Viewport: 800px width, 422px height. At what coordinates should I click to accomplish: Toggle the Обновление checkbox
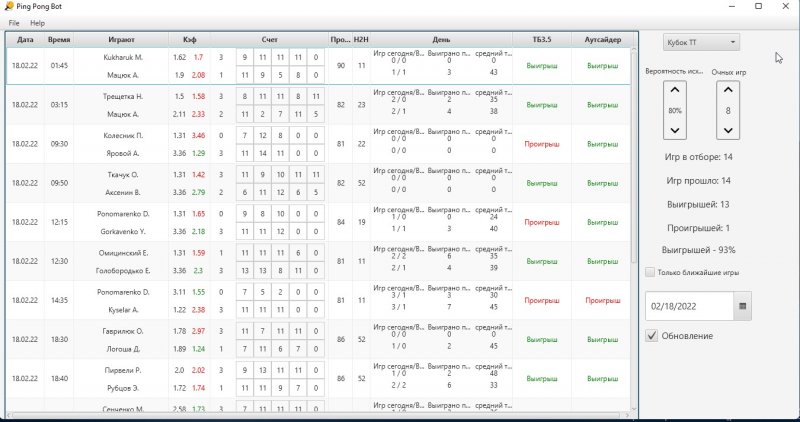(x=652, y=336)
